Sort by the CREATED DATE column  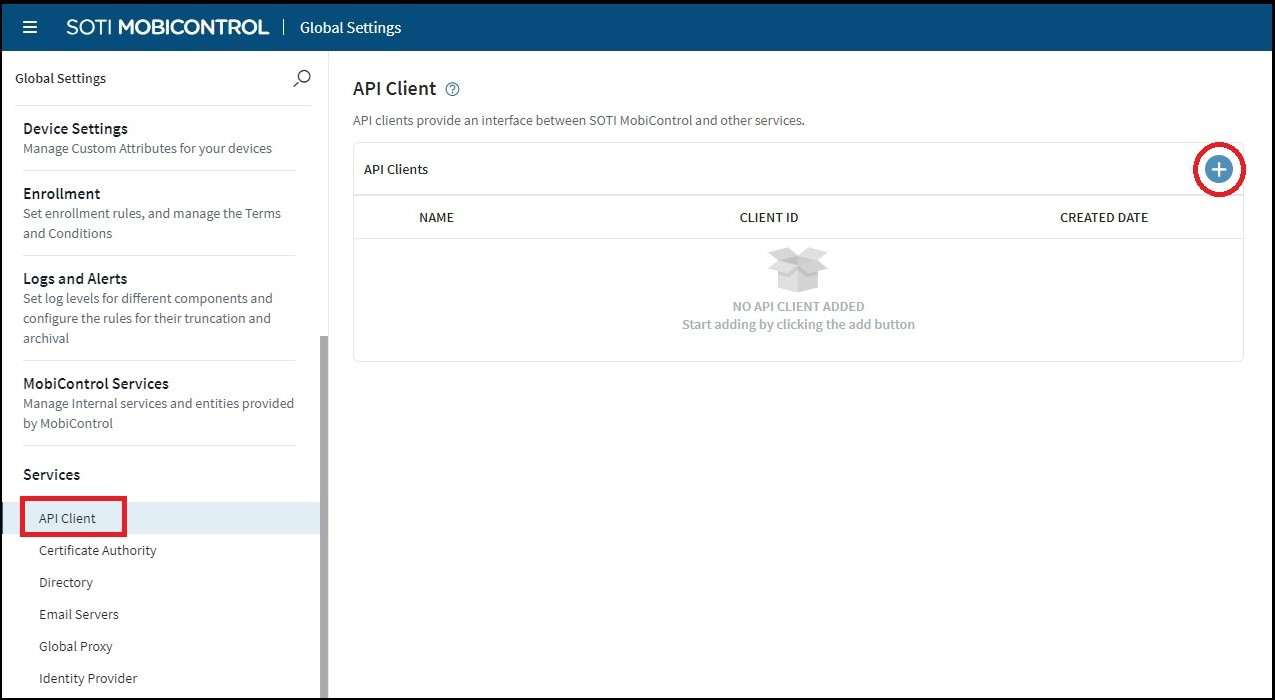point(1103,217)
